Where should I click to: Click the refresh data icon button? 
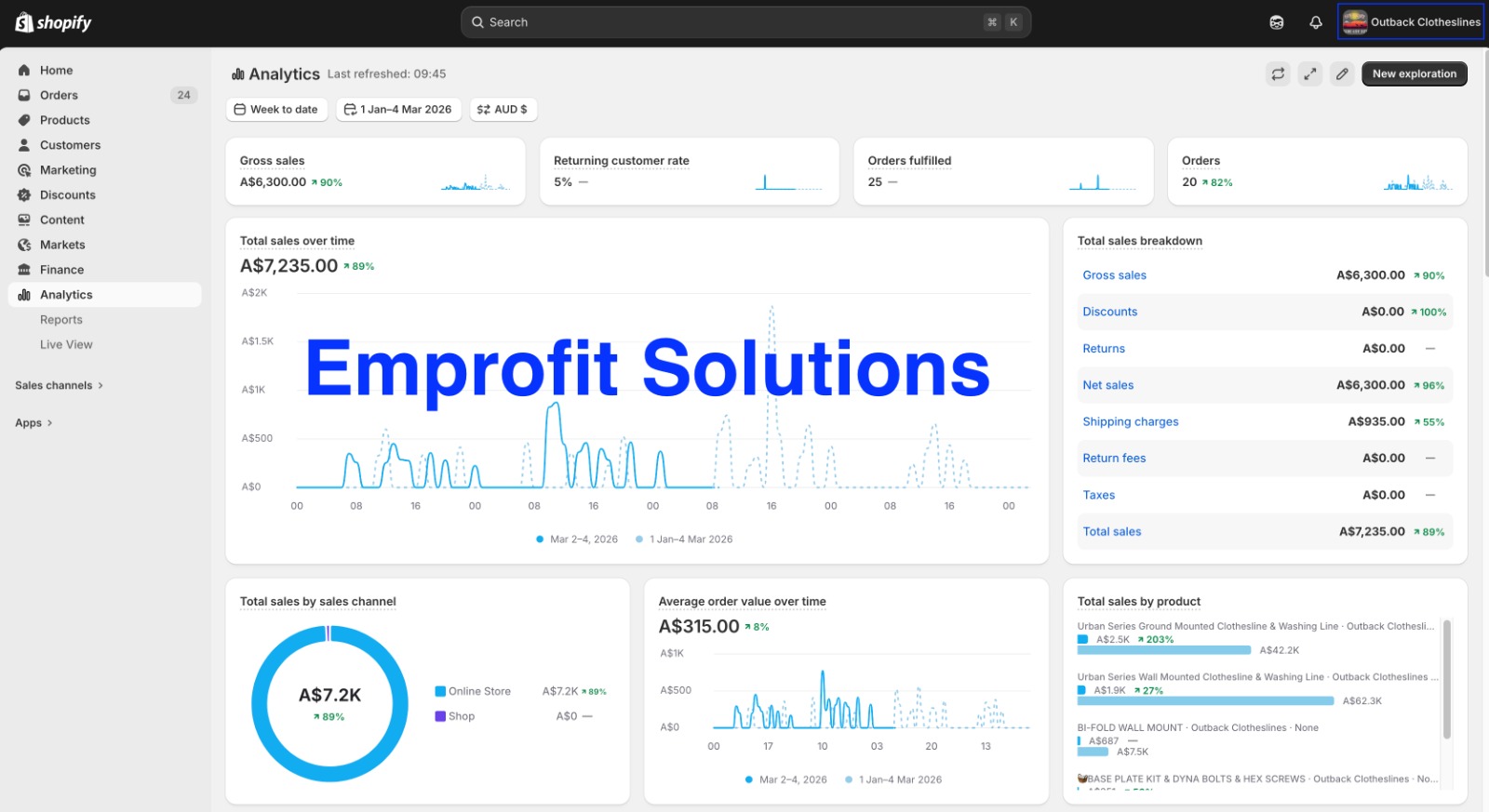pos(1279,73)
